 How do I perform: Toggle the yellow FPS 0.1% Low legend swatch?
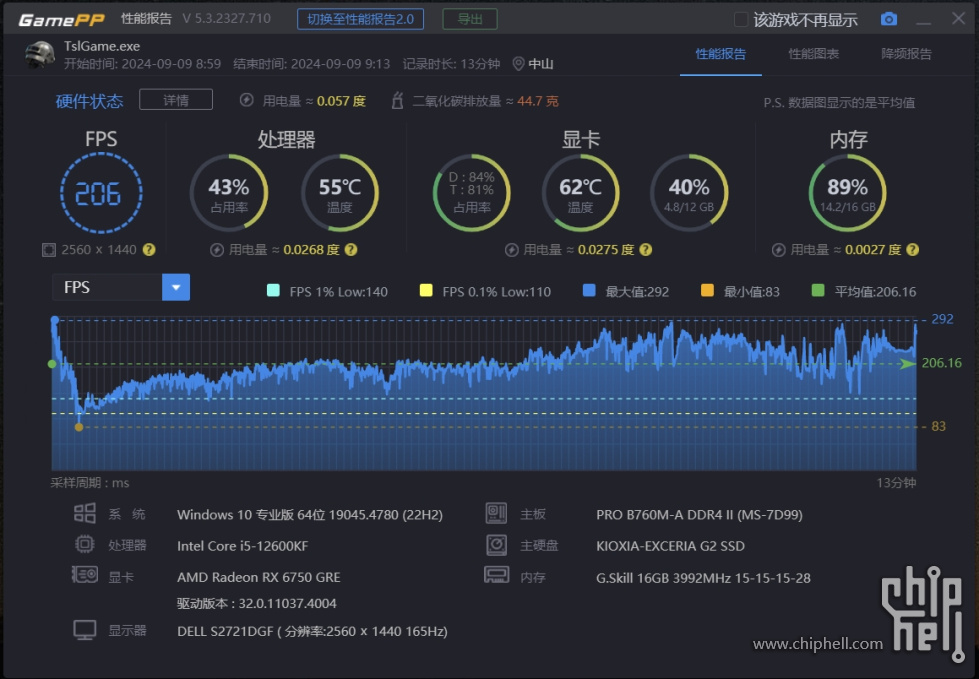[x=426, y=290]
